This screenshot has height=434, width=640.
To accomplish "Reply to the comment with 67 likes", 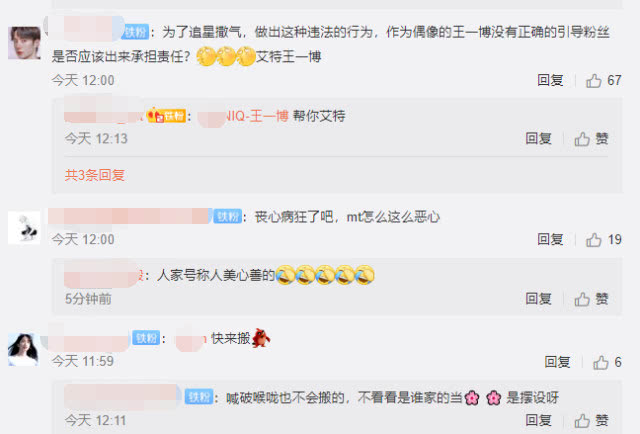I will (x=550, y=80).
